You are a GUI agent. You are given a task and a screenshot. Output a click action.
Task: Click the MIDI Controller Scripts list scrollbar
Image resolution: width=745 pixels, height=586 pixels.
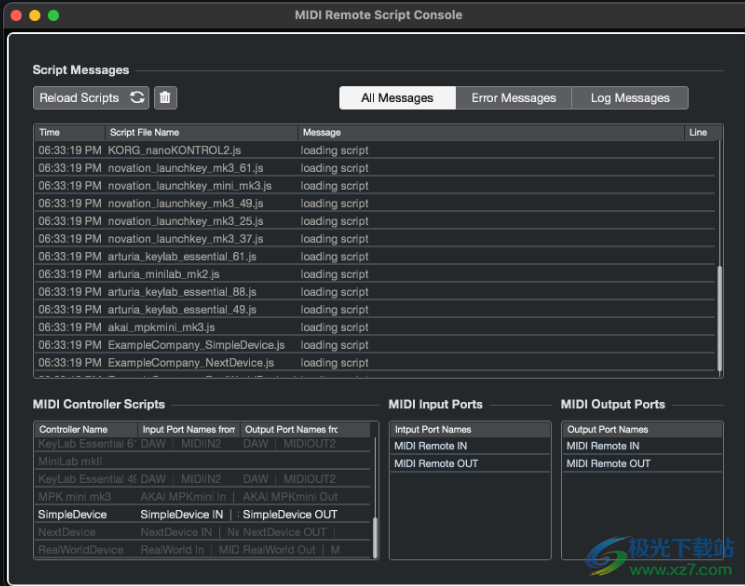(x=375, y=537)
